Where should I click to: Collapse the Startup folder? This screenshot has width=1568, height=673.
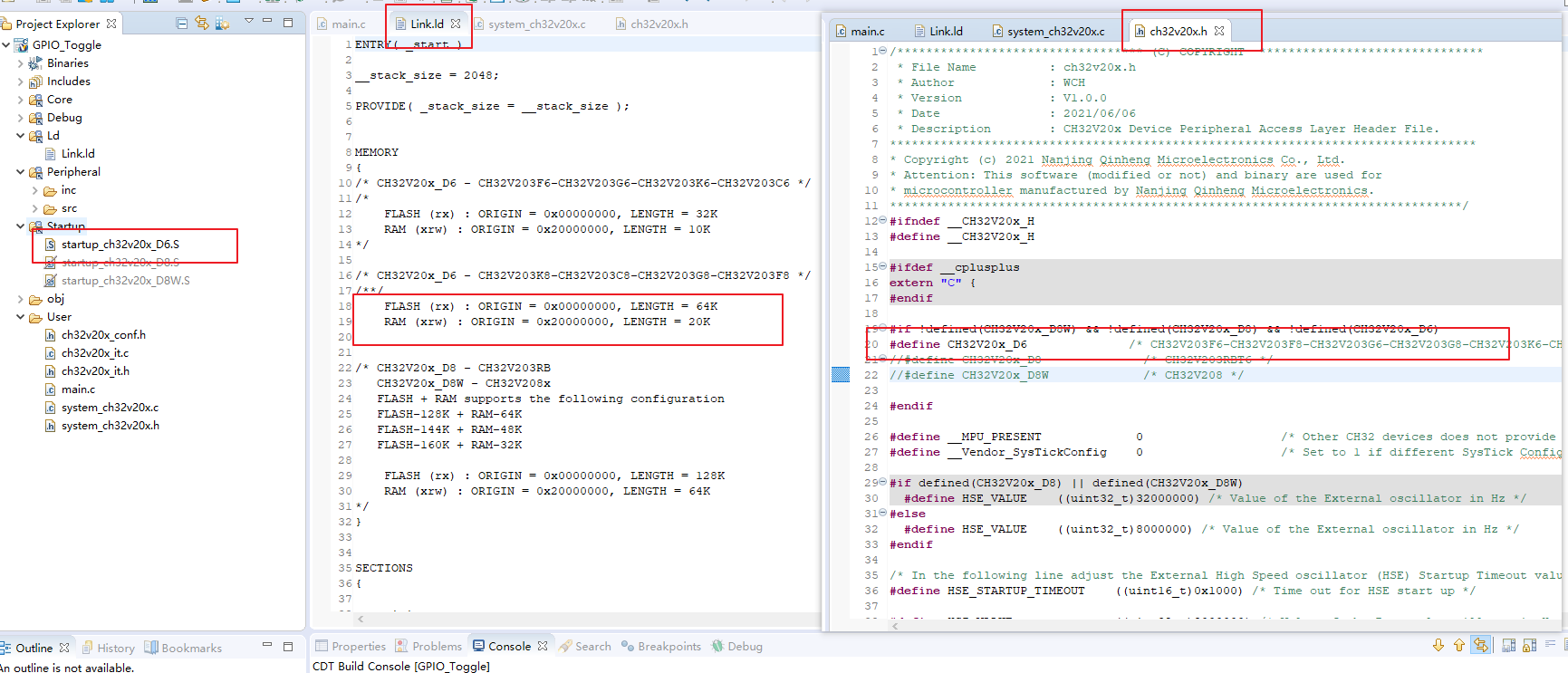21,226
